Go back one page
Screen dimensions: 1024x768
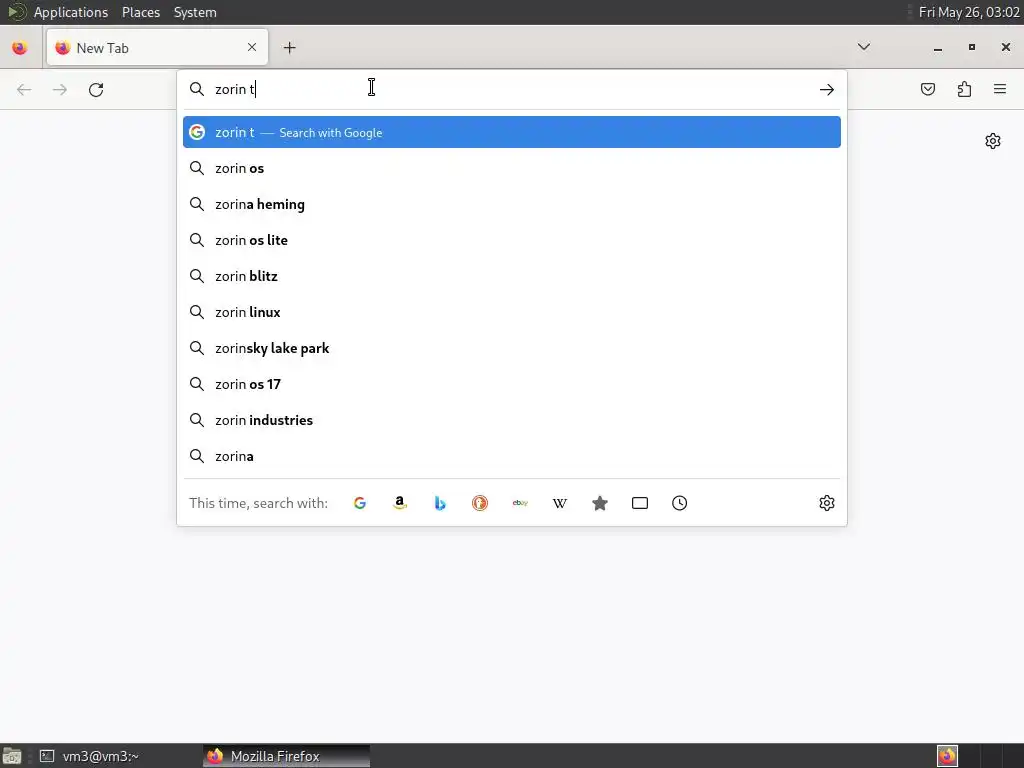24,89
